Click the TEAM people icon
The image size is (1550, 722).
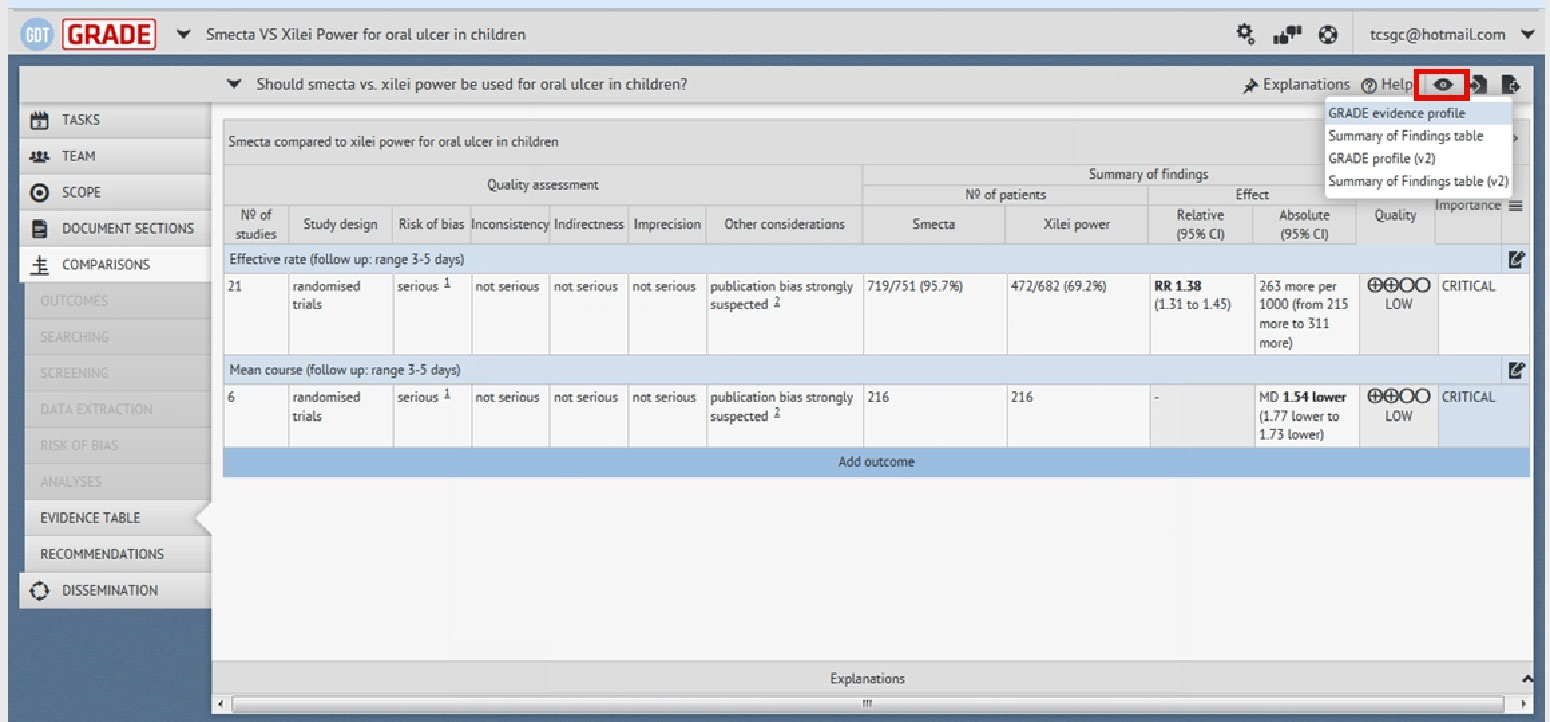40,156
